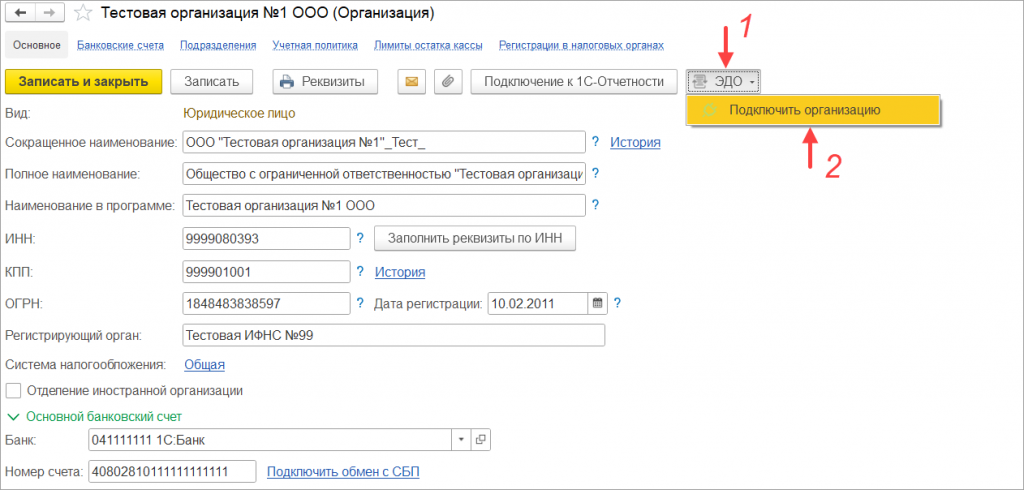Click the КПП input field

266,272
